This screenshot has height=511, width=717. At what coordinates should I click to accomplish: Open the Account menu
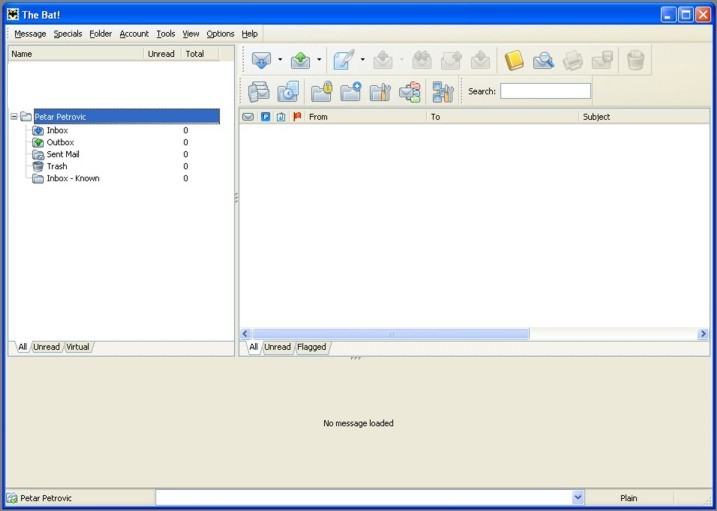(134, 34)
